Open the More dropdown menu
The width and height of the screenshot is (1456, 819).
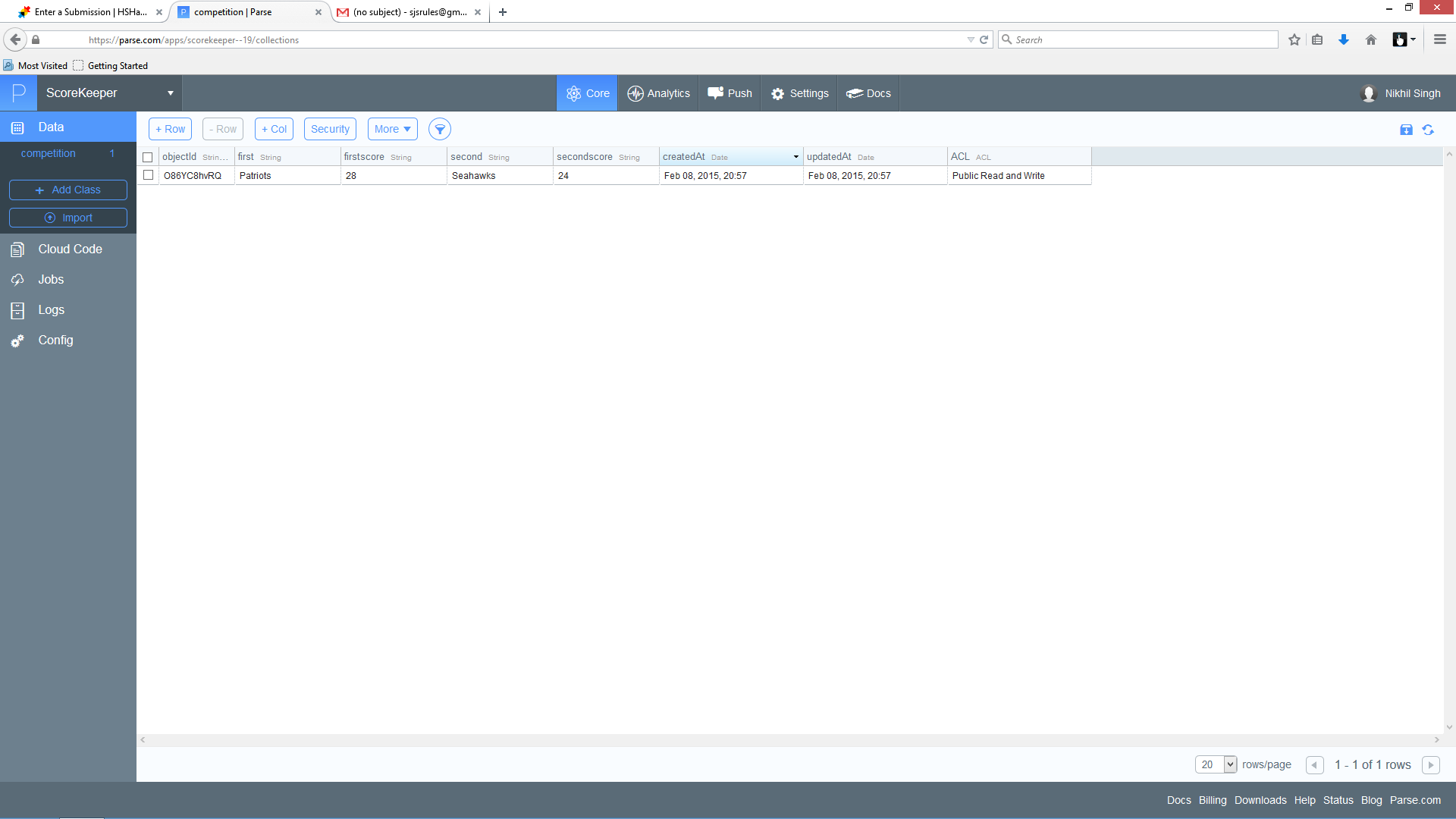pyautogui.click(x=392, y=130)
